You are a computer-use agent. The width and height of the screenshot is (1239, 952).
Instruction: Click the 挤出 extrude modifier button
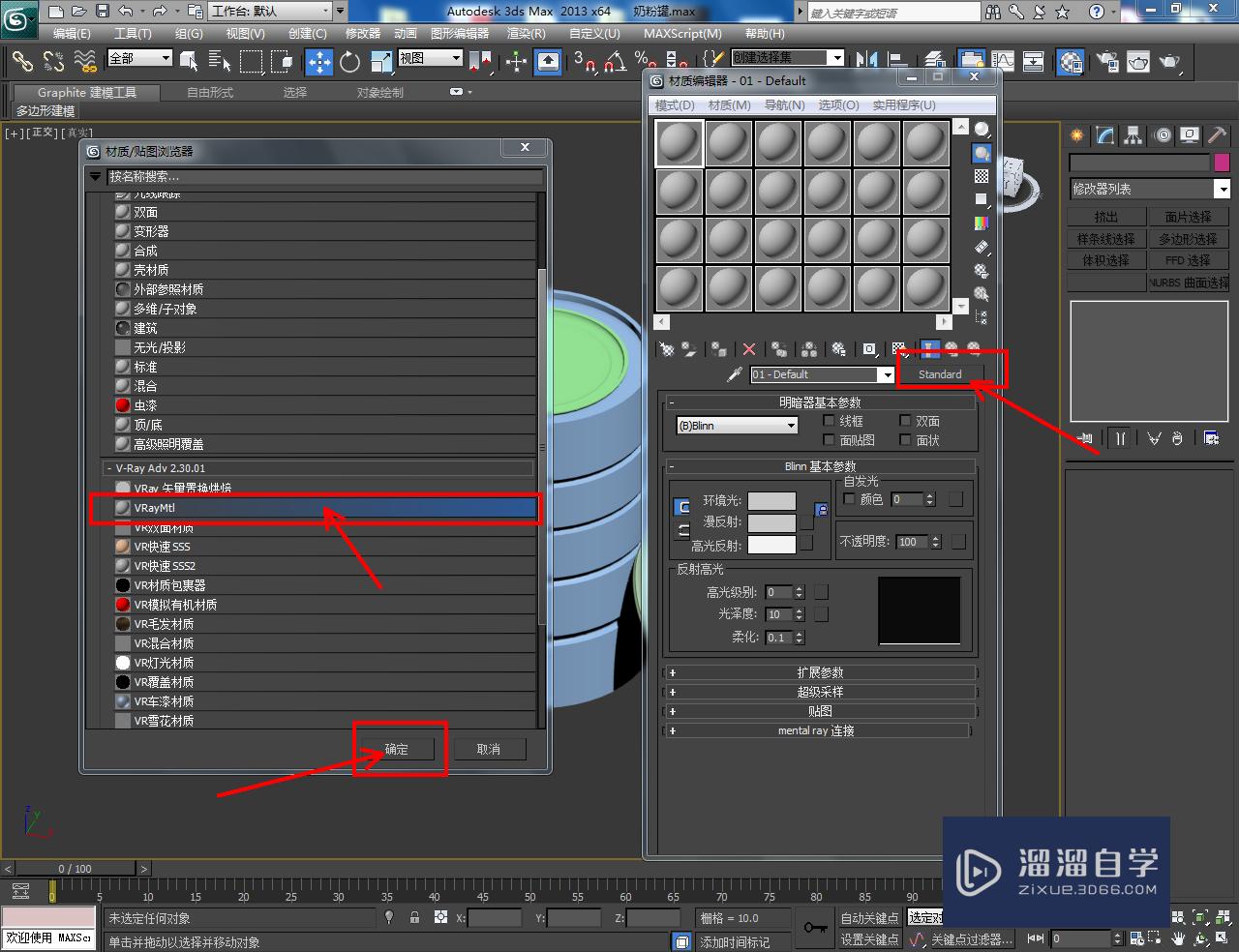(x=1106, y=217)
